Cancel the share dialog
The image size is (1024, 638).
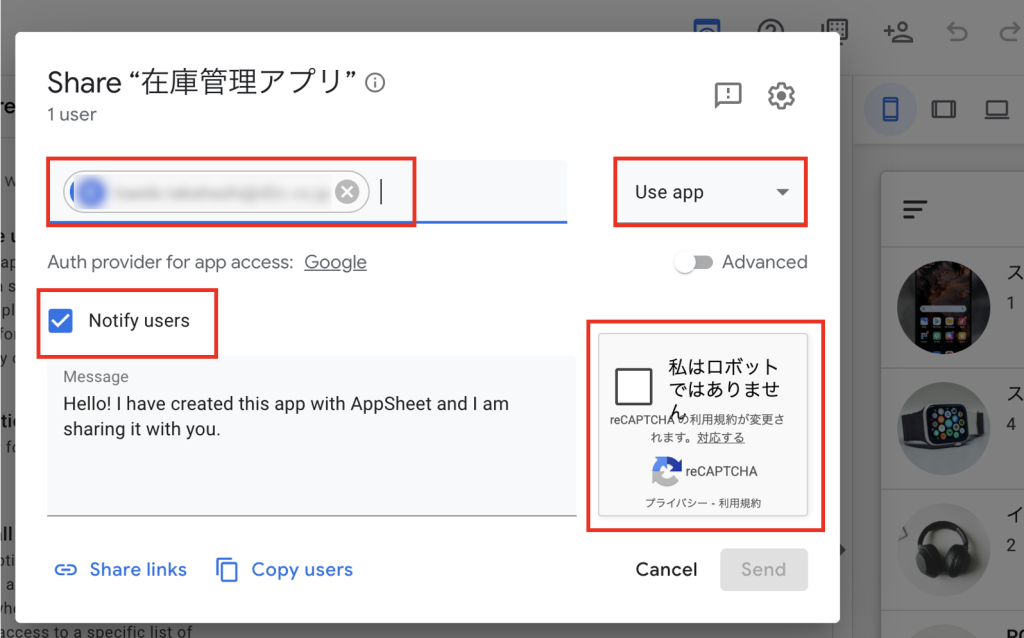point(666,570)
